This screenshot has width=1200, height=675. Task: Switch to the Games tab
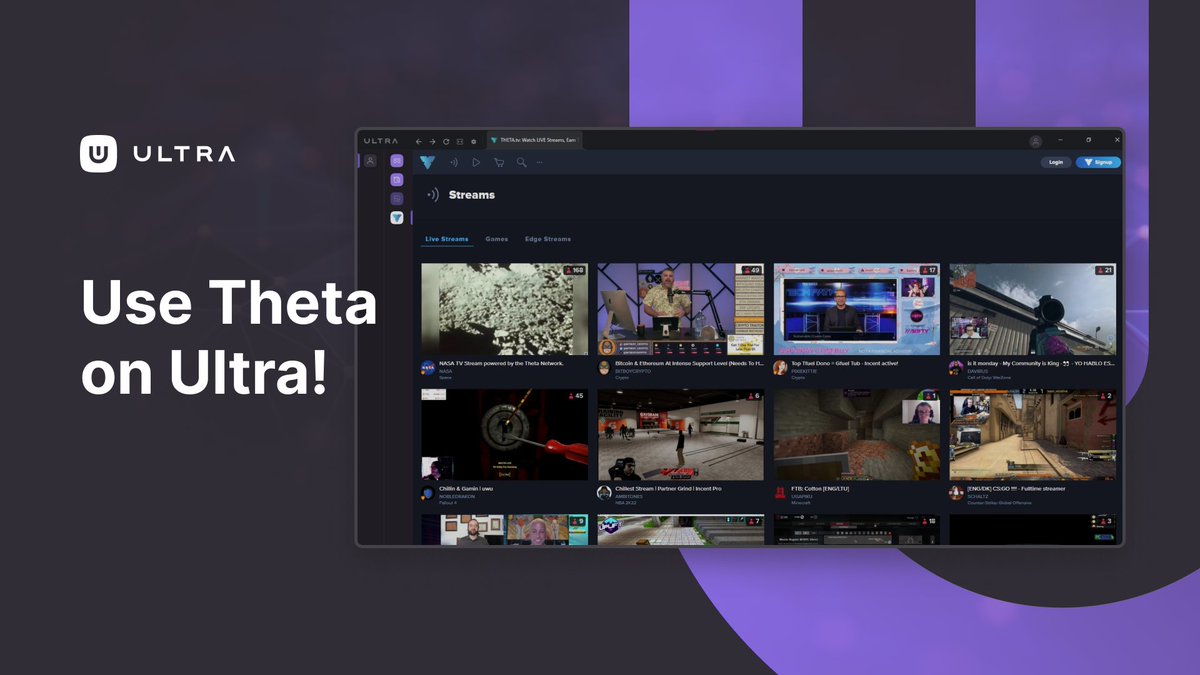(497, 239)
